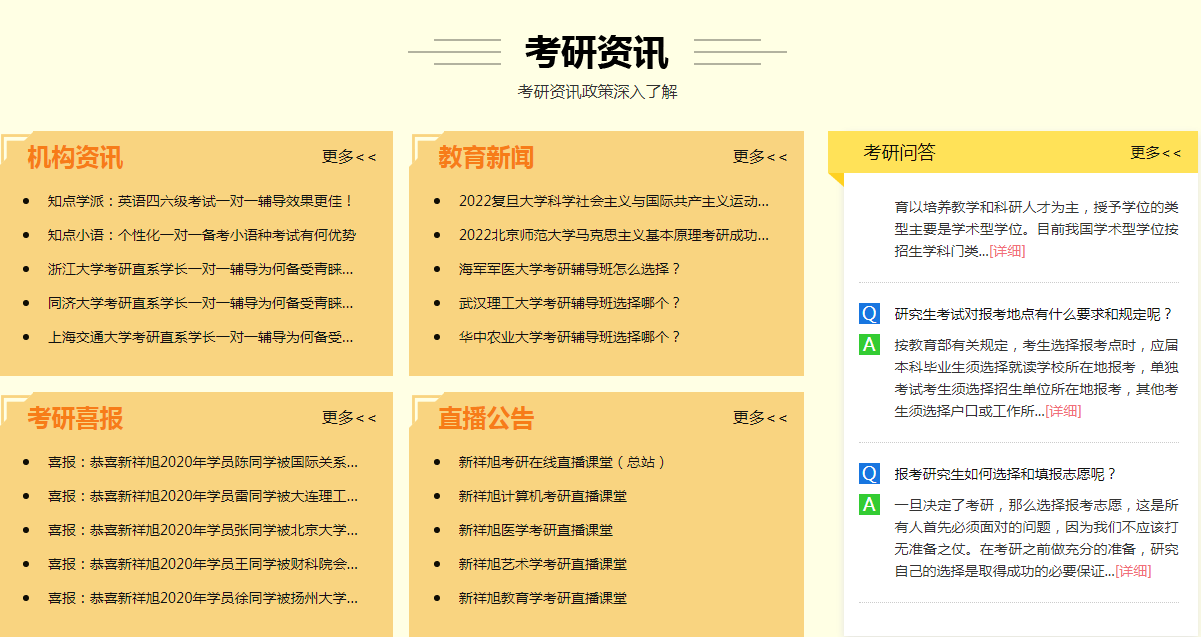Click the green A icon under 报考地点 question

click(x=869, y=345)
